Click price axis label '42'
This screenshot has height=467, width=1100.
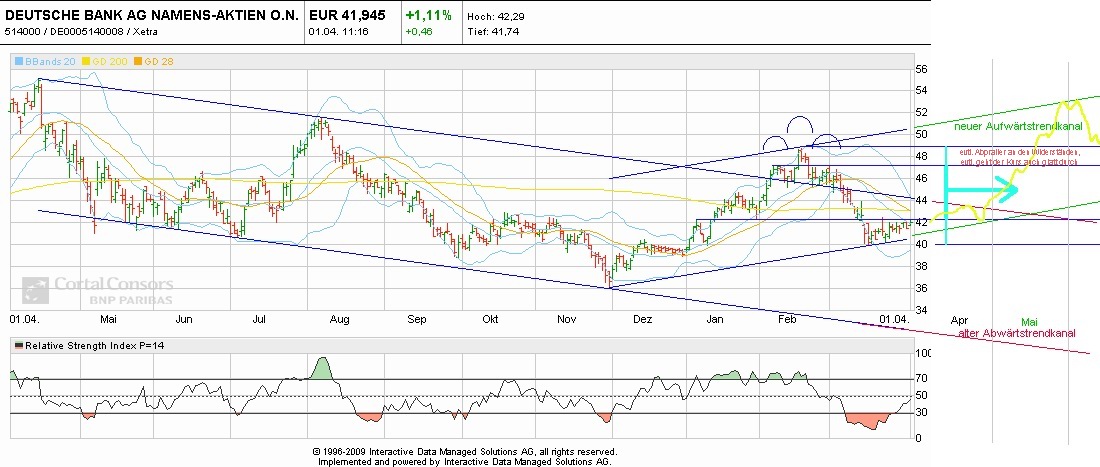pyautogui.click(x=921, y=222)
